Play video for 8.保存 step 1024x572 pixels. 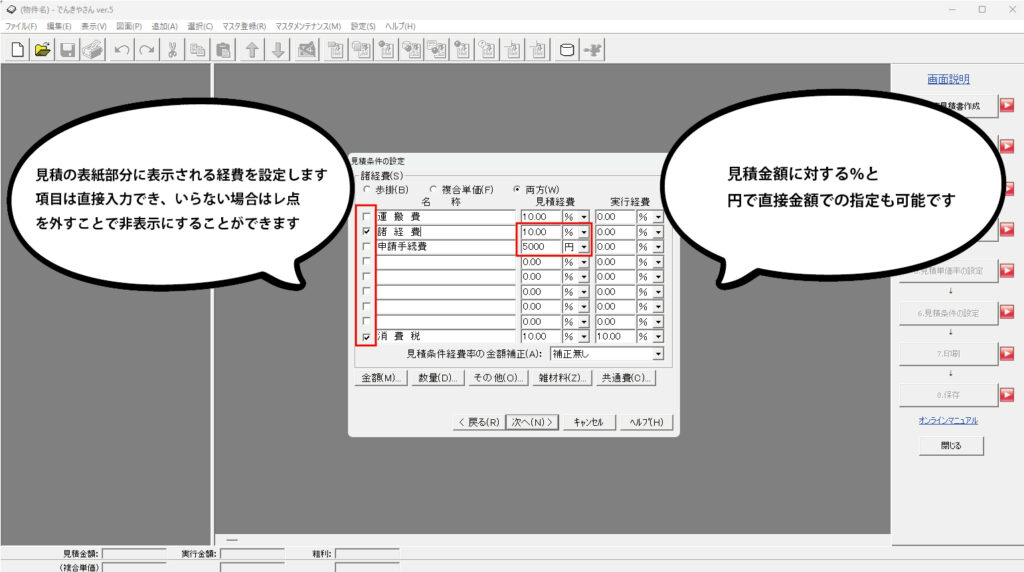click(1007, 394)
